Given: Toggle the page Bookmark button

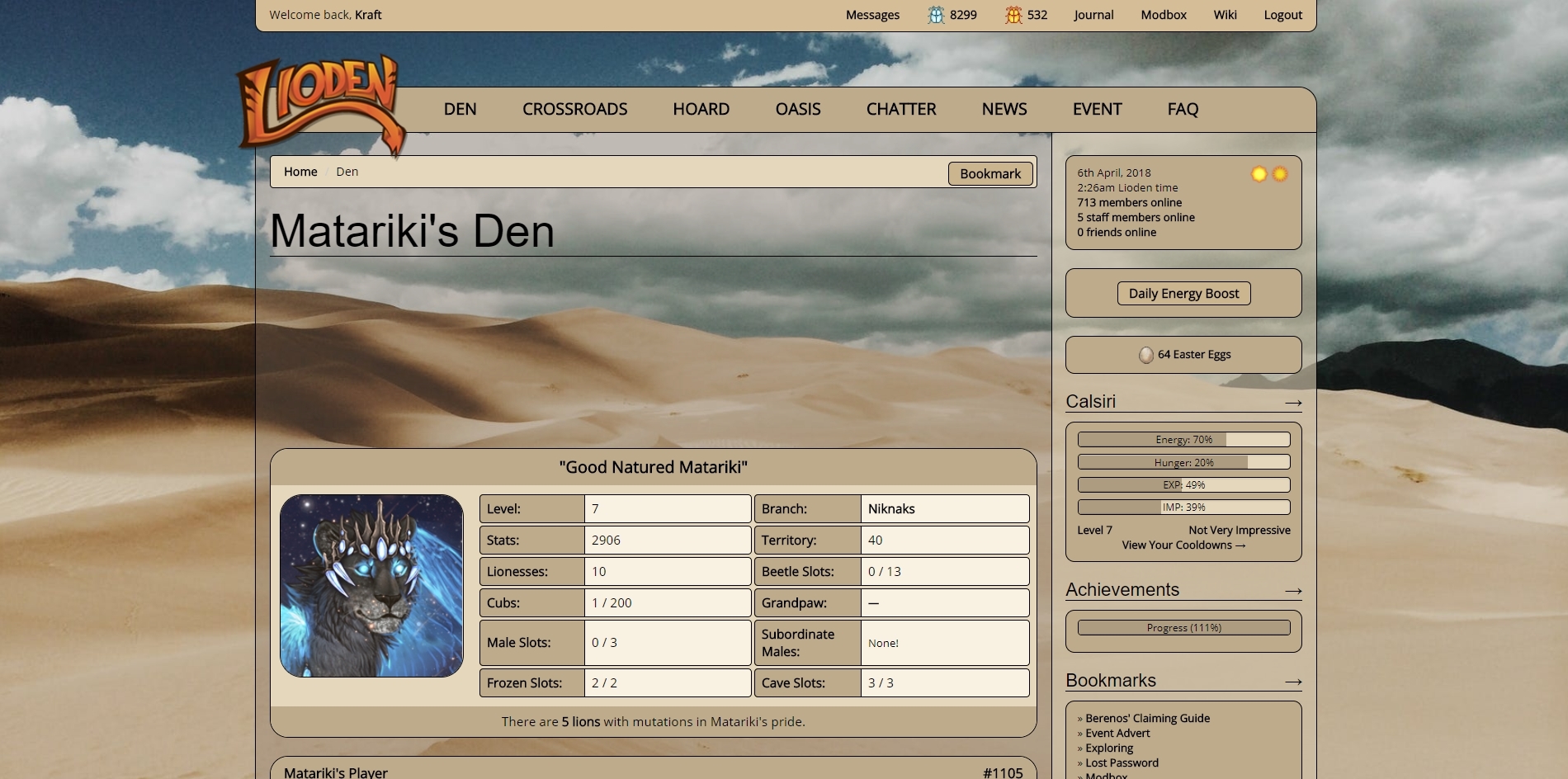Looking at the screenshot, I should tap(989, 173).
